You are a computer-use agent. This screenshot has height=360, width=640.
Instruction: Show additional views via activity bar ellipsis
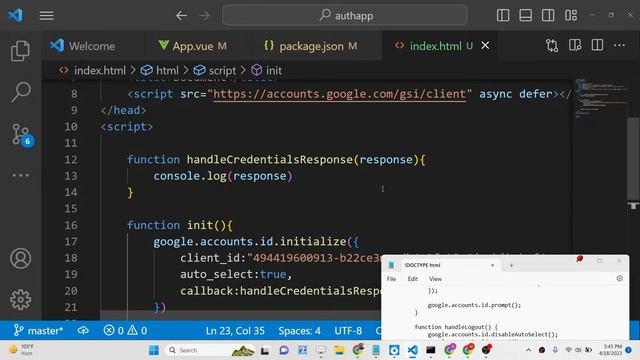(x=20, y=176)
